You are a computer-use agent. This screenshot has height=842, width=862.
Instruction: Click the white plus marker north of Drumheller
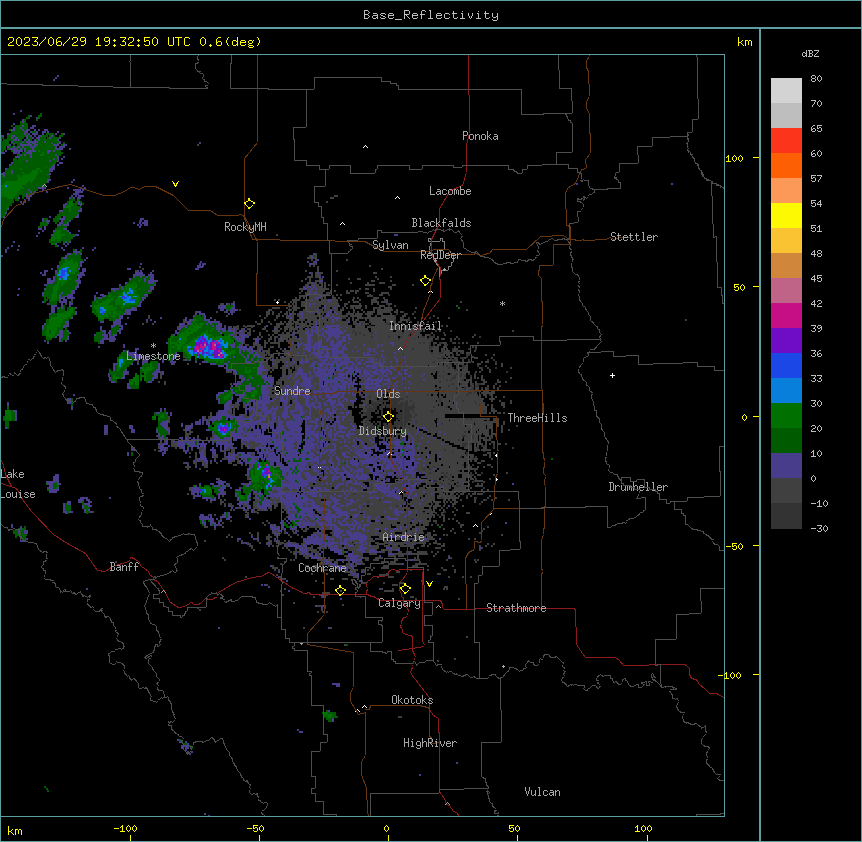coord(612,375)
